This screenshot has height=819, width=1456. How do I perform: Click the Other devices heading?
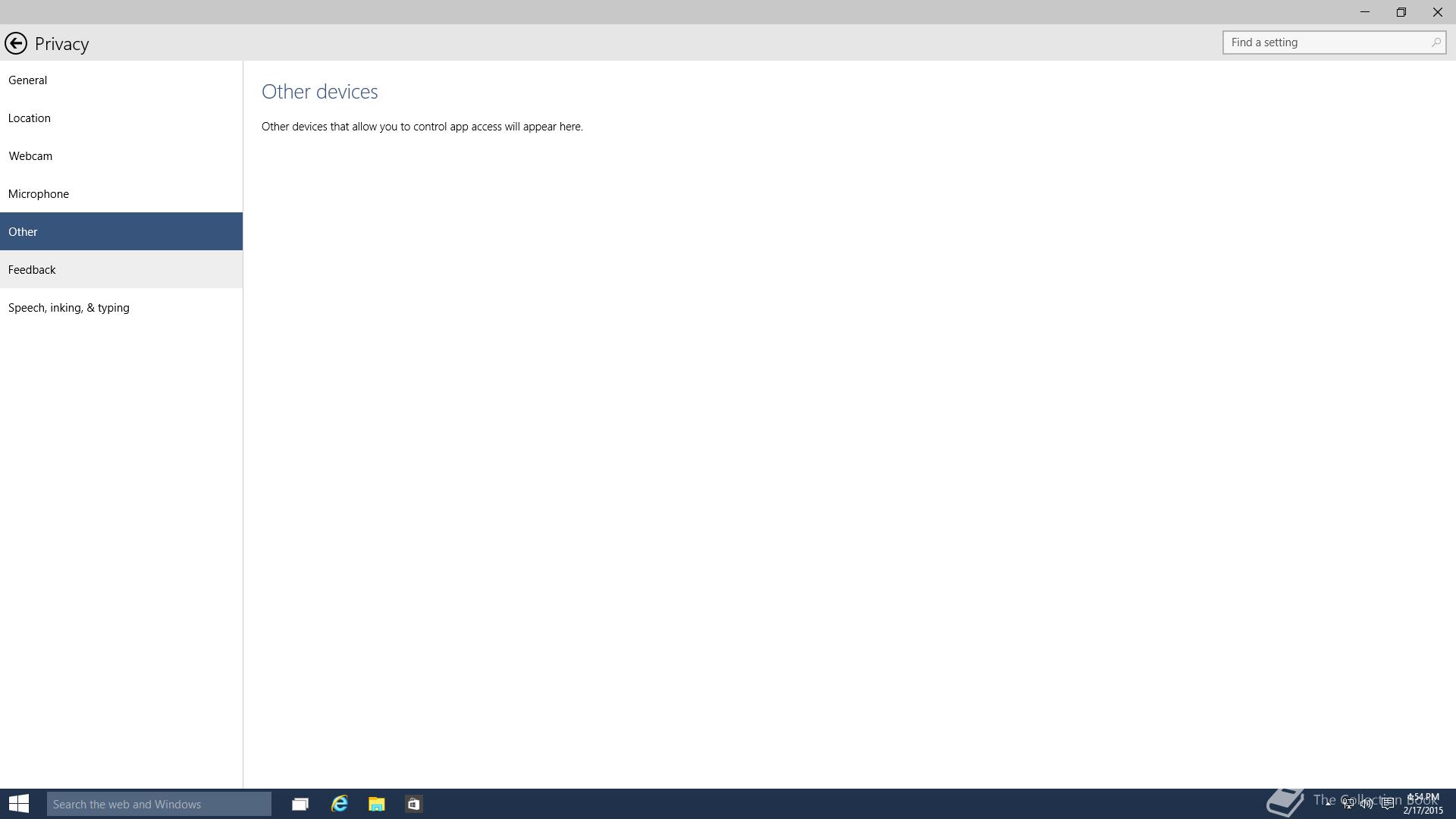pyautogui.click(x=320, y=92)
